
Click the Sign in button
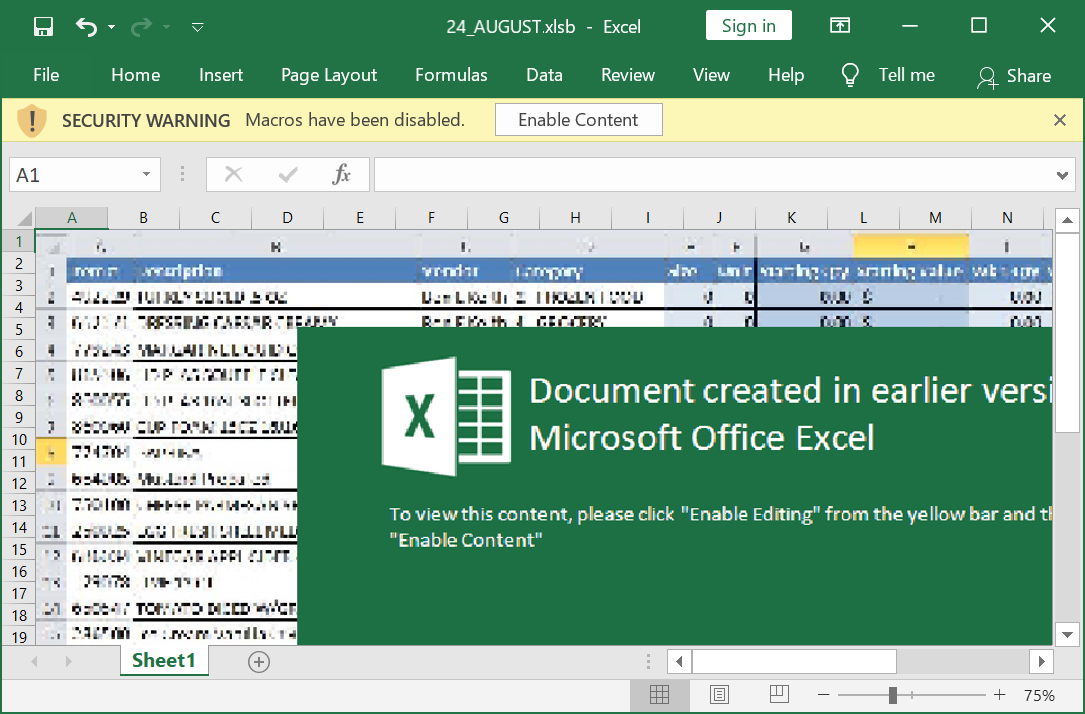749,26
